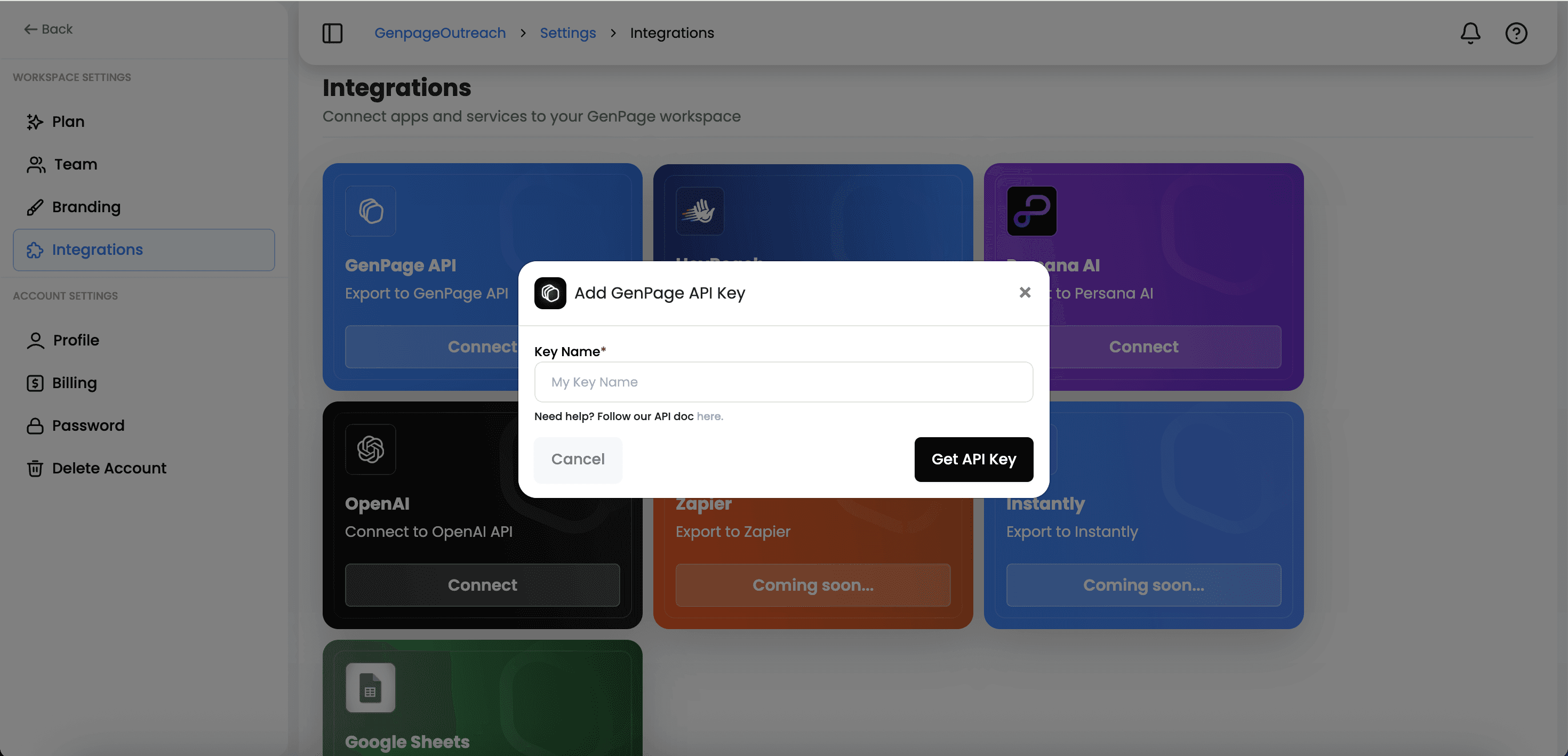Navigate to Delete Account
1568x756 pixels.
[x=109, y=468]
